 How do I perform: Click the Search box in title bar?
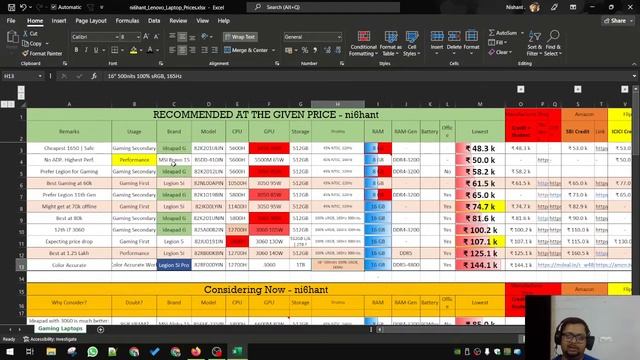[323, 7]
